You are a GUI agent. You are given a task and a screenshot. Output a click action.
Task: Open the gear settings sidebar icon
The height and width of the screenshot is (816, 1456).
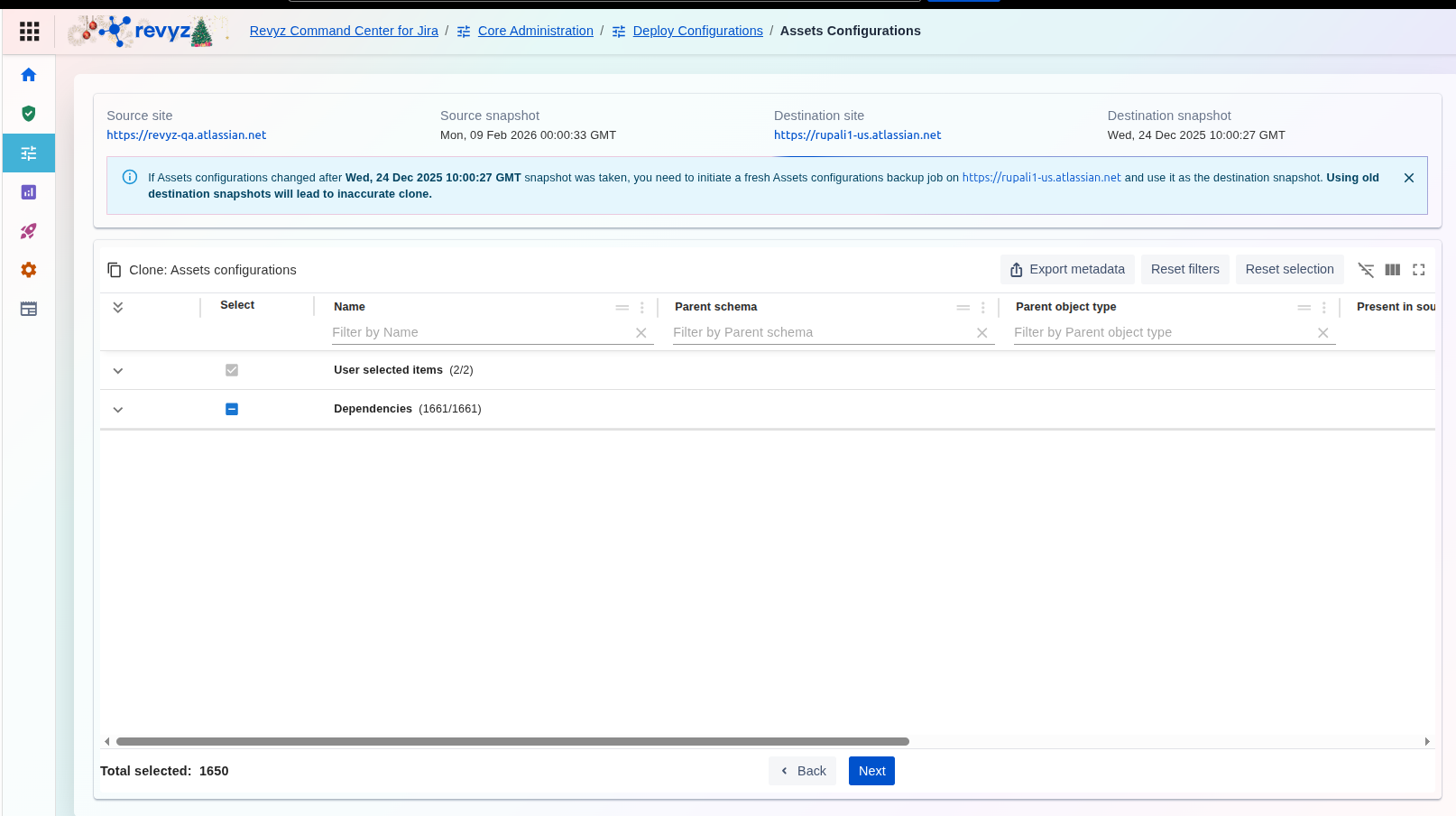[29, 270]
